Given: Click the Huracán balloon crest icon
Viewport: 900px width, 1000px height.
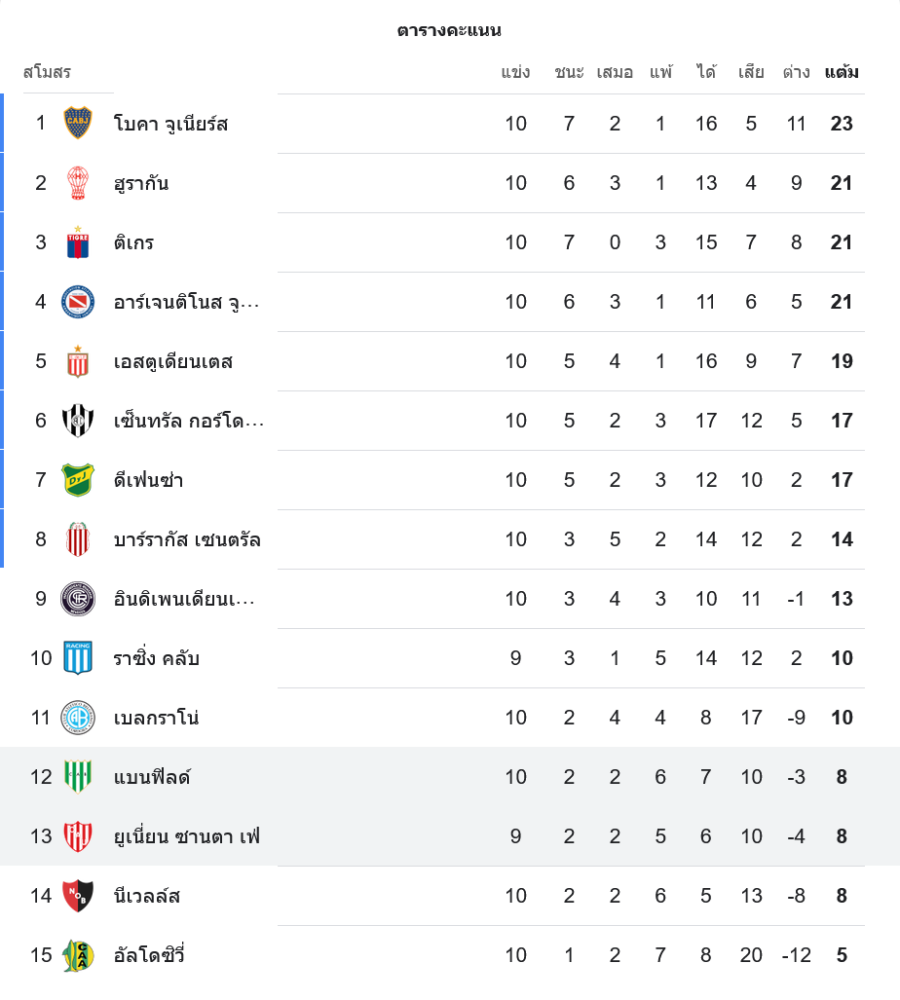Looking at the screenshot, I should click(x=78, y=183).
